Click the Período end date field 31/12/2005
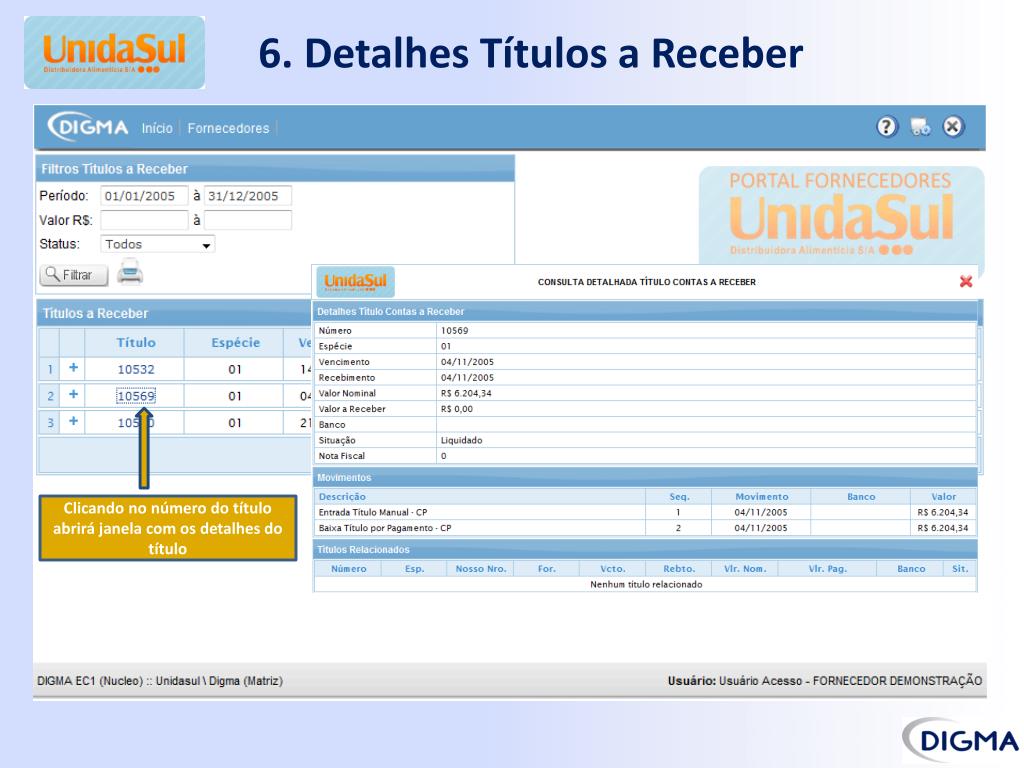This screenshot has height=768, width=1024. pos(248,196)
